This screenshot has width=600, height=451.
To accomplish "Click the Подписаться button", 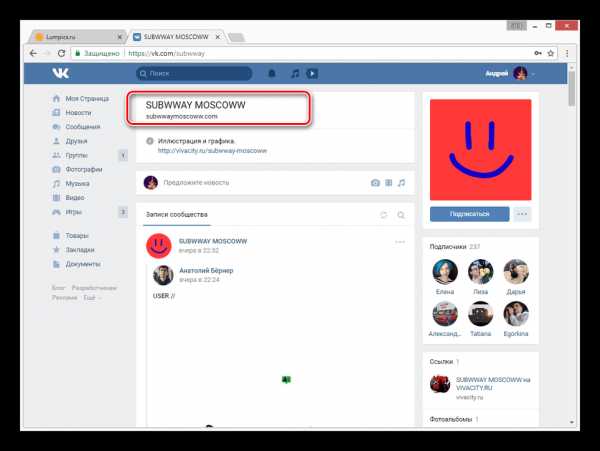I will pyautogui.click(x=470, y=214).
